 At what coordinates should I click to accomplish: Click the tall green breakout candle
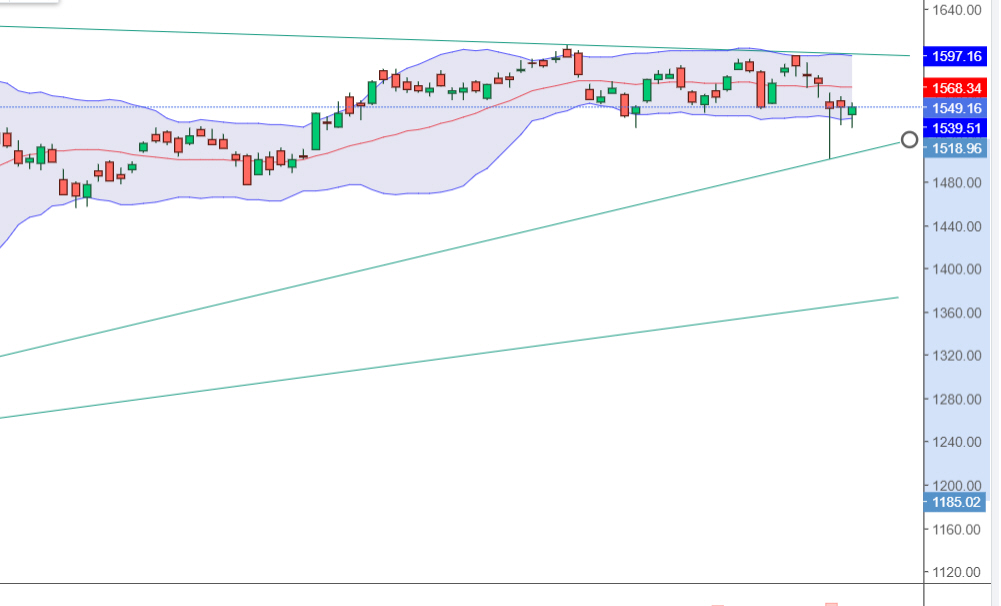coord(316,131)
